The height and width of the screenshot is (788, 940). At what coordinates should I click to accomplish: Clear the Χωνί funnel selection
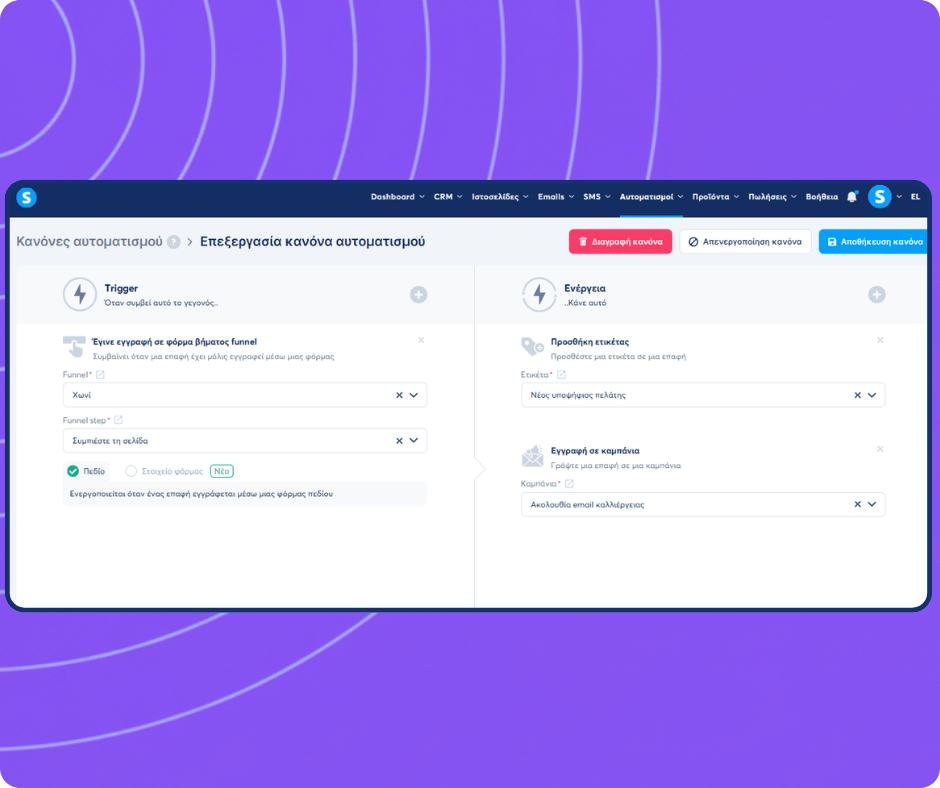coord(399,395)
